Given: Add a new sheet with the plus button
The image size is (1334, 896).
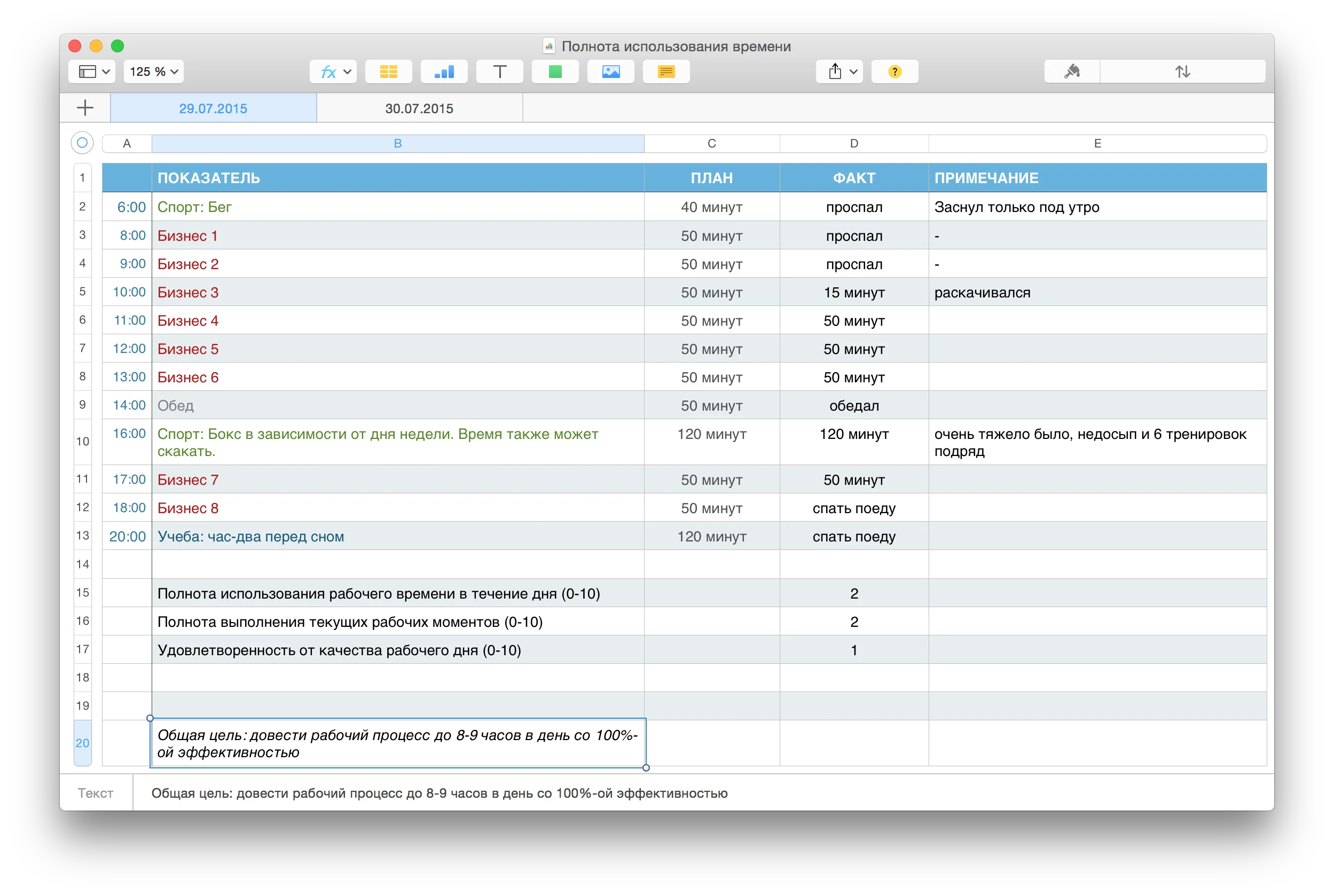Looking at the screenshot, I should (x=84, y=108).
